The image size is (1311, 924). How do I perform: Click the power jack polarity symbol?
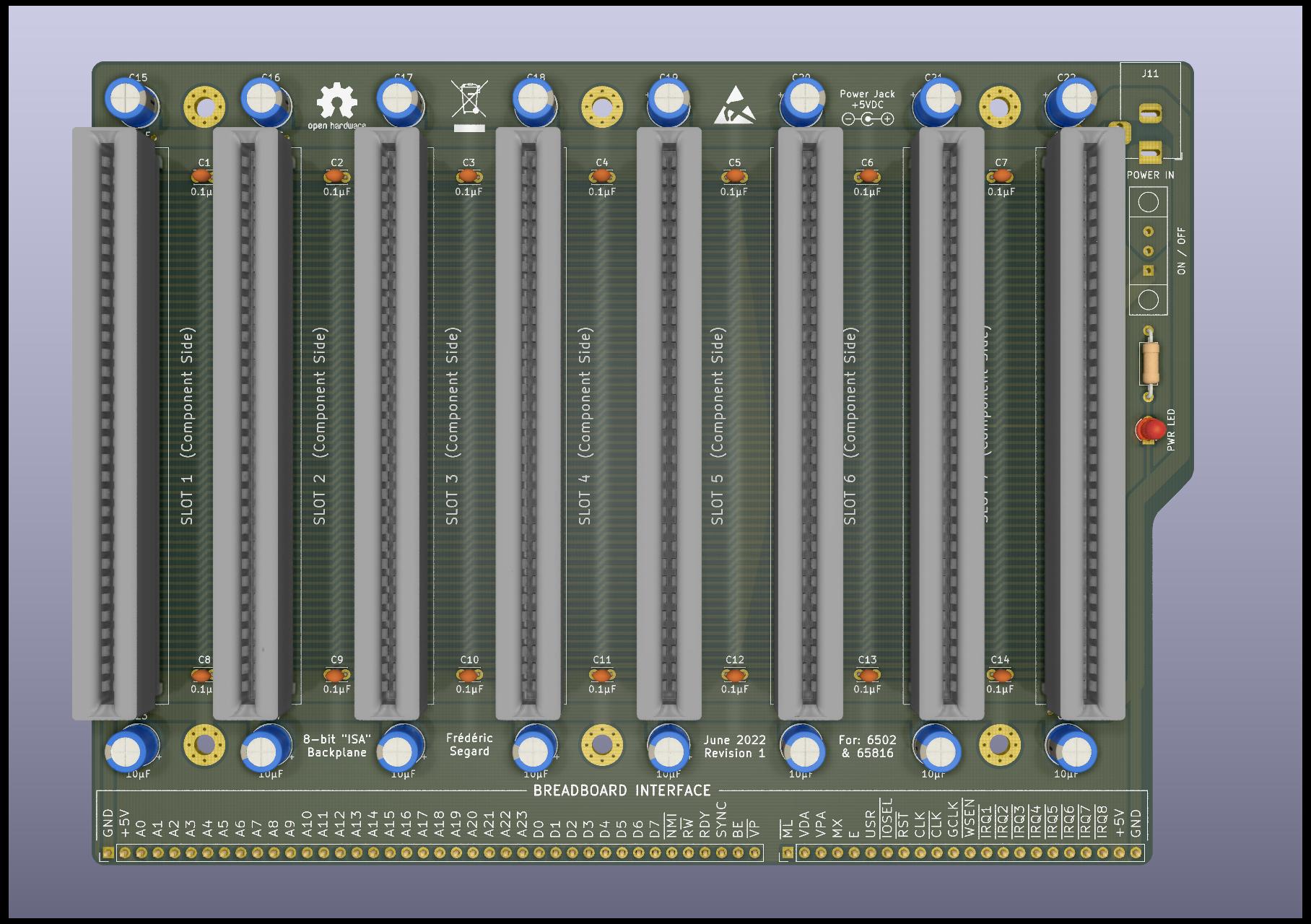[867, 119]
